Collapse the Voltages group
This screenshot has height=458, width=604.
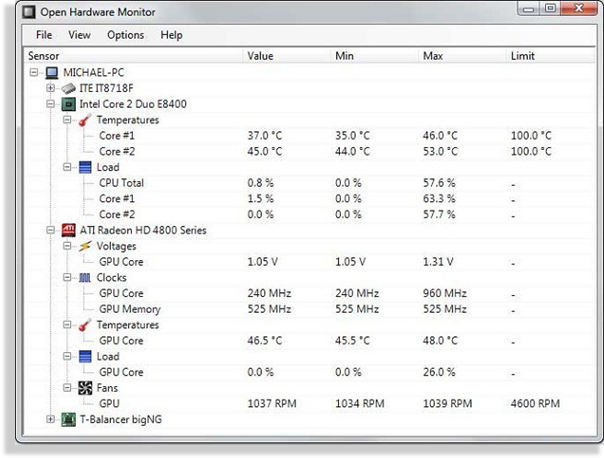click(x=67, y=246)
